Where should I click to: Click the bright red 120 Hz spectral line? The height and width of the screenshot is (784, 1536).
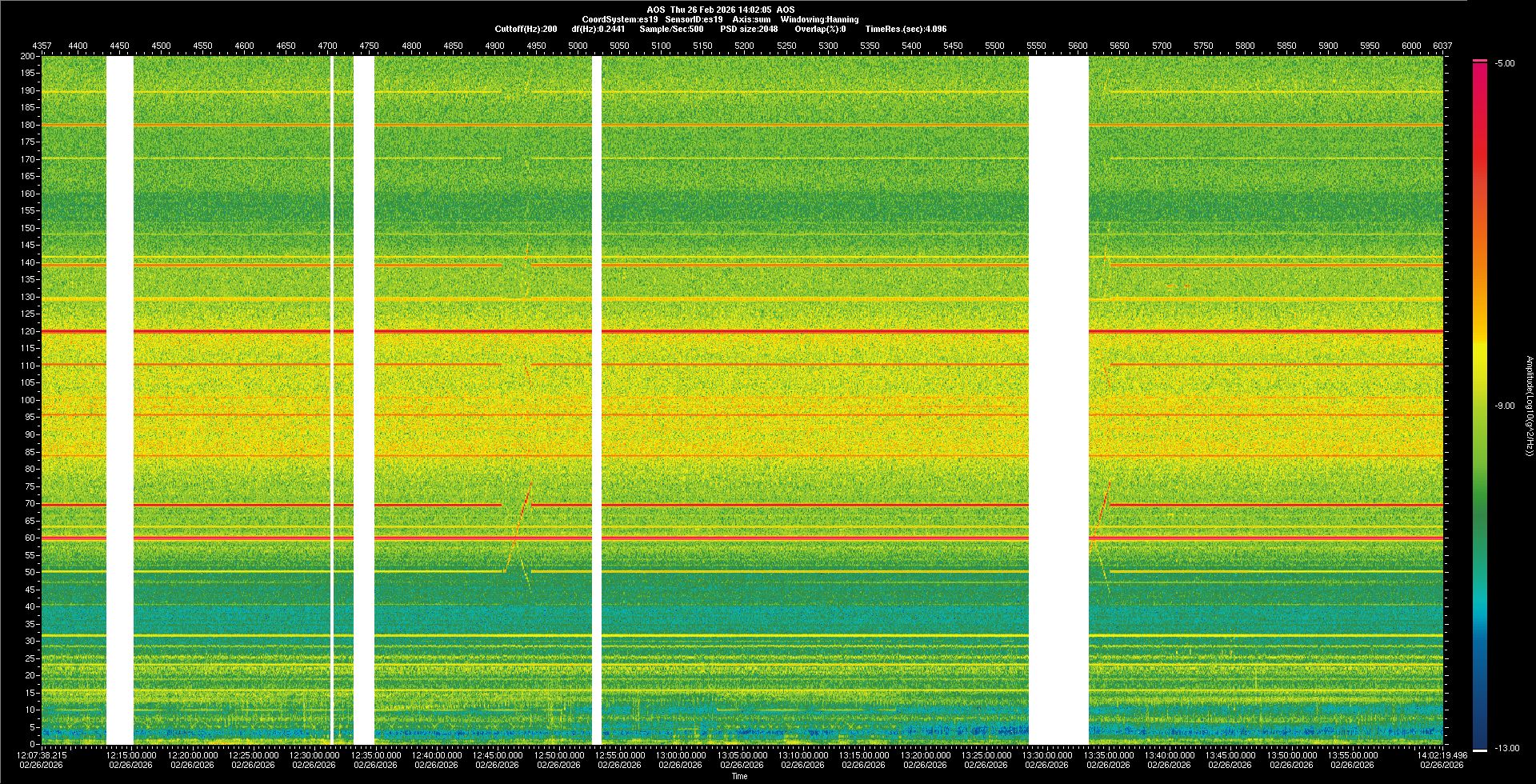pos(720,331)
